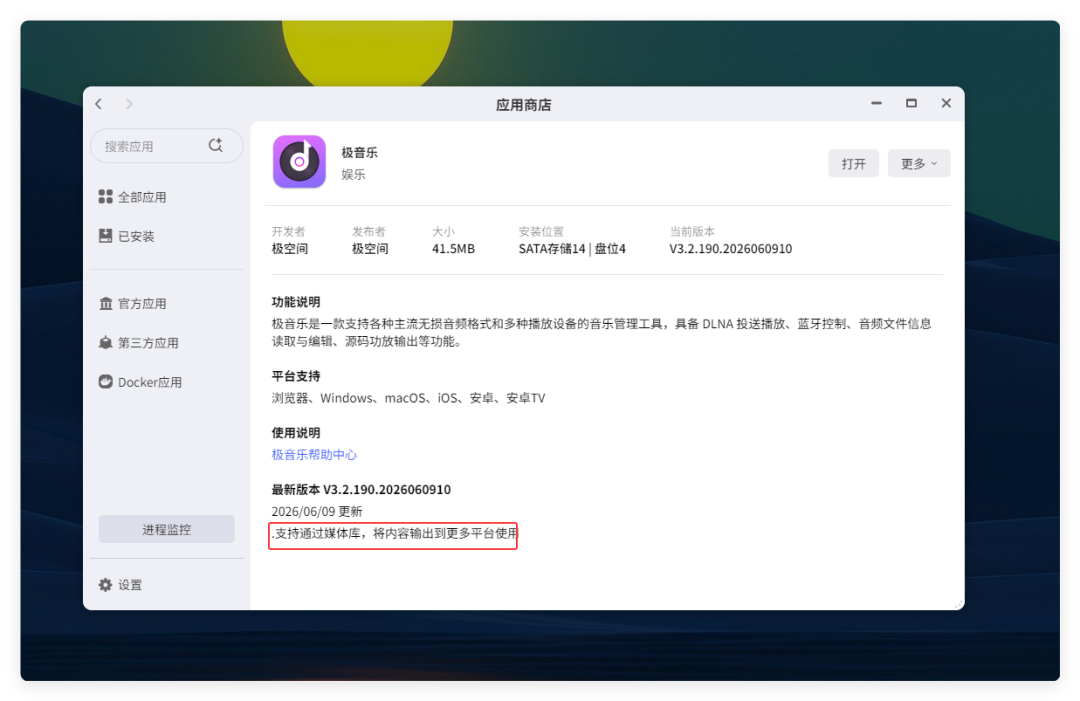Click 极空间 under 发布者

[x=370, y=249]
